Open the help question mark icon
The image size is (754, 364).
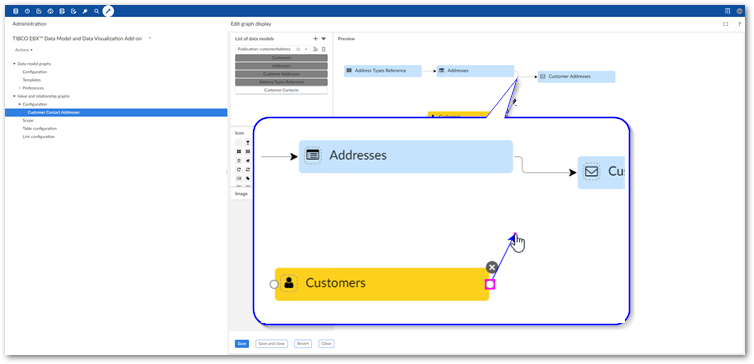point(739,24)
